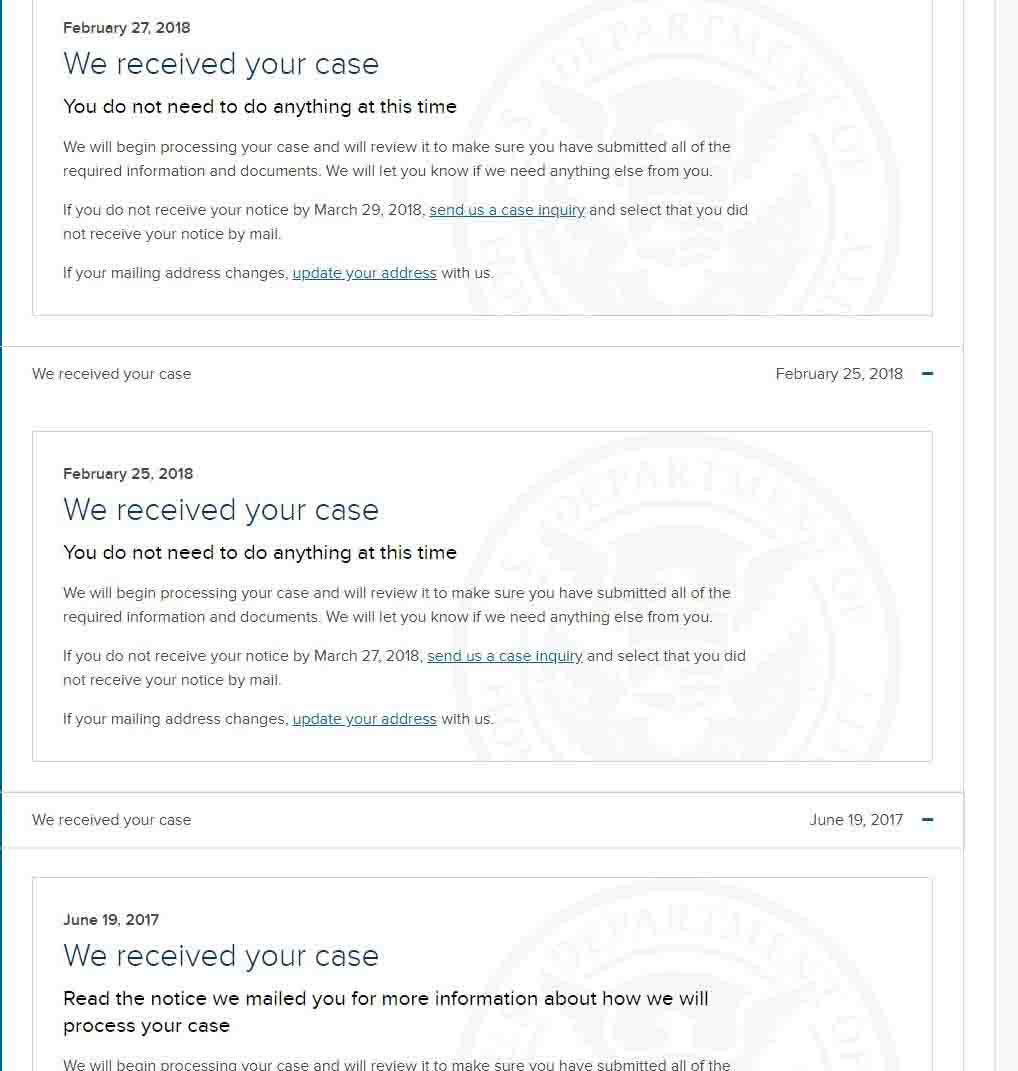
Task: Open case inquiry link in February 27 notice
Action: [x=507, y=210]
